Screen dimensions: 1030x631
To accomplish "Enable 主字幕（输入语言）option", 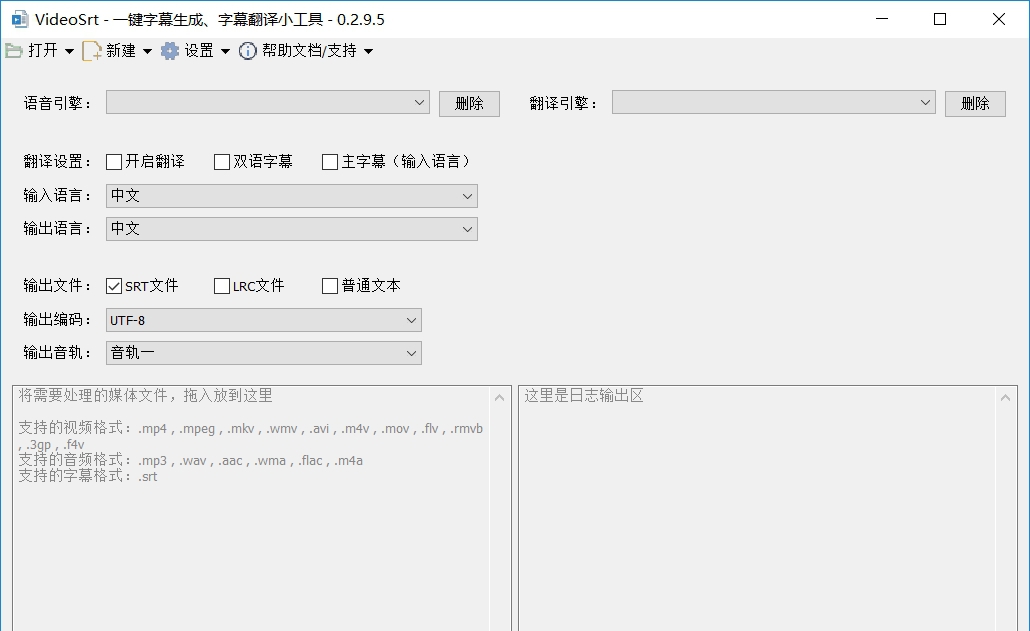I will (x=329, y=161).
